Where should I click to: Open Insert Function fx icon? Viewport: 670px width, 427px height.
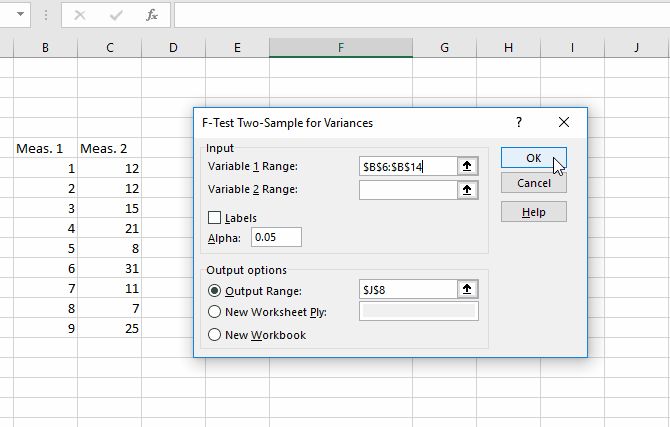coord(151,15)
